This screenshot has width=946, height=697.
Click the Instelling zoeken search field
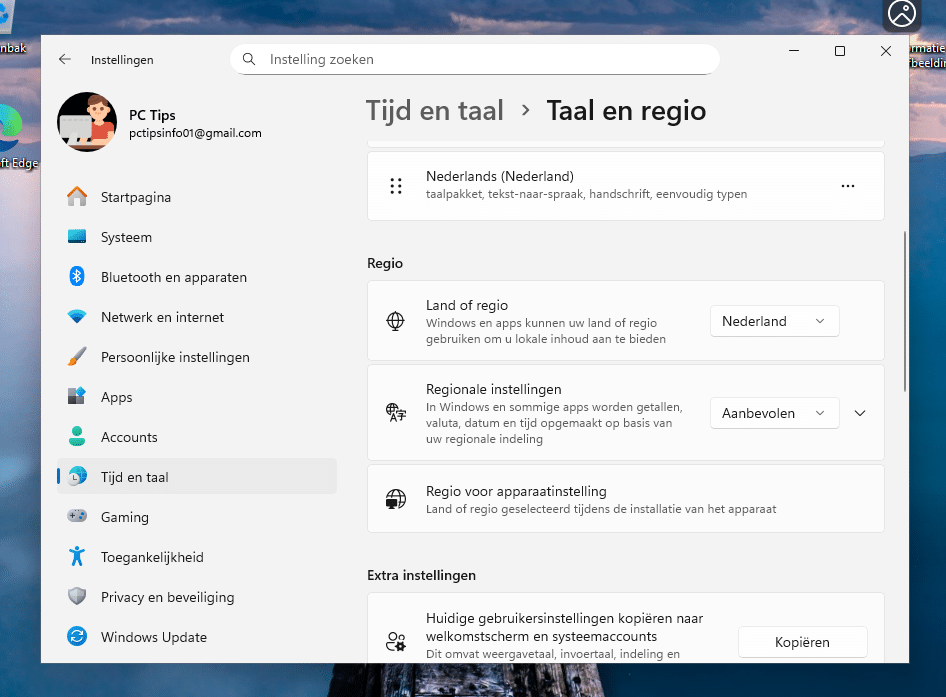tap(474, 59)
